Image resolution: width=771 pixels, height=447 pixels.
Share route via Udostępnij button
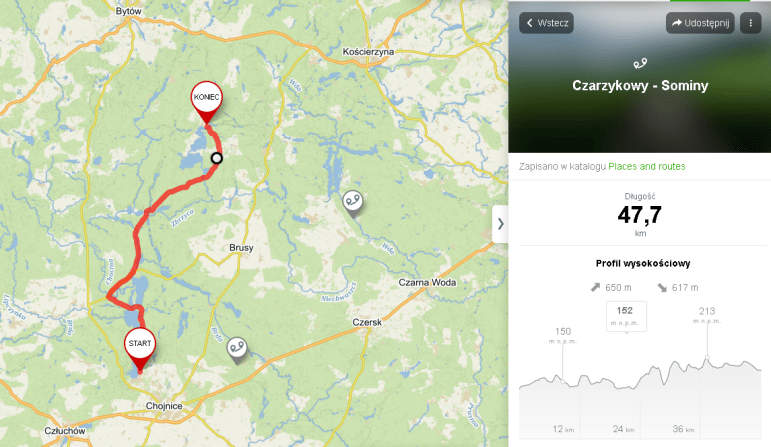pyautogui.click(x=700, y=23)
